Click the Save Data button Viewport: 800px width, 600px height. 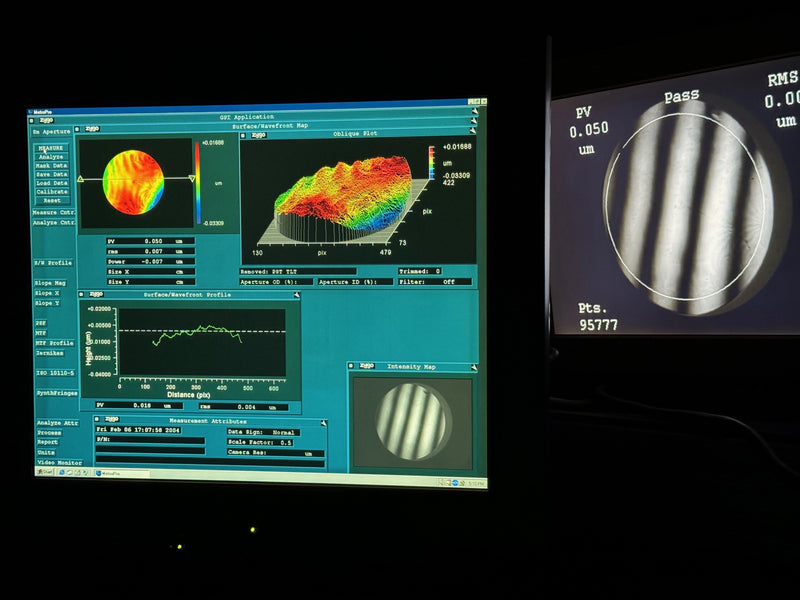pos(51,174)
